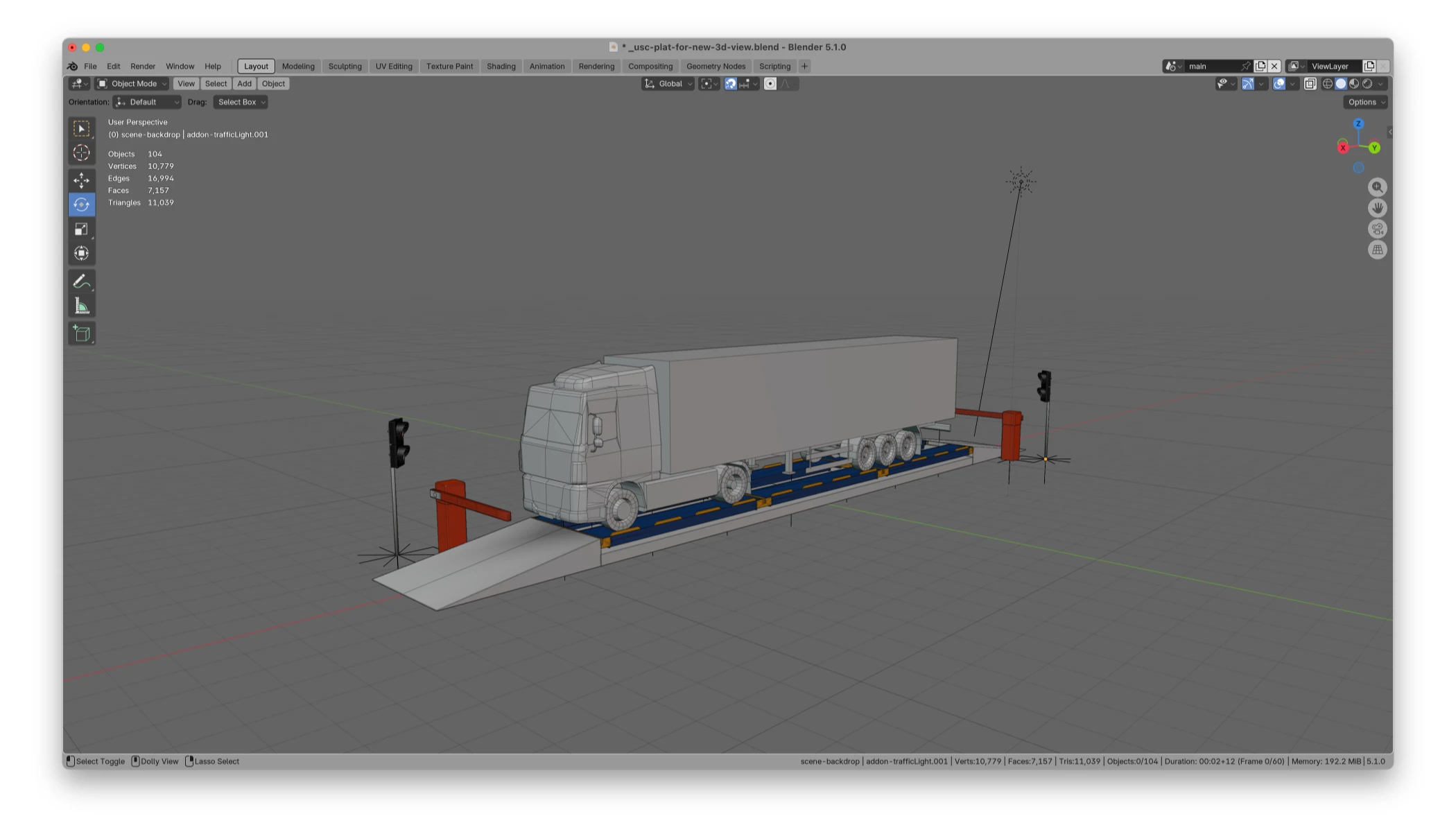
Task: Toggle proportional editing button
Action: [770, 84]
